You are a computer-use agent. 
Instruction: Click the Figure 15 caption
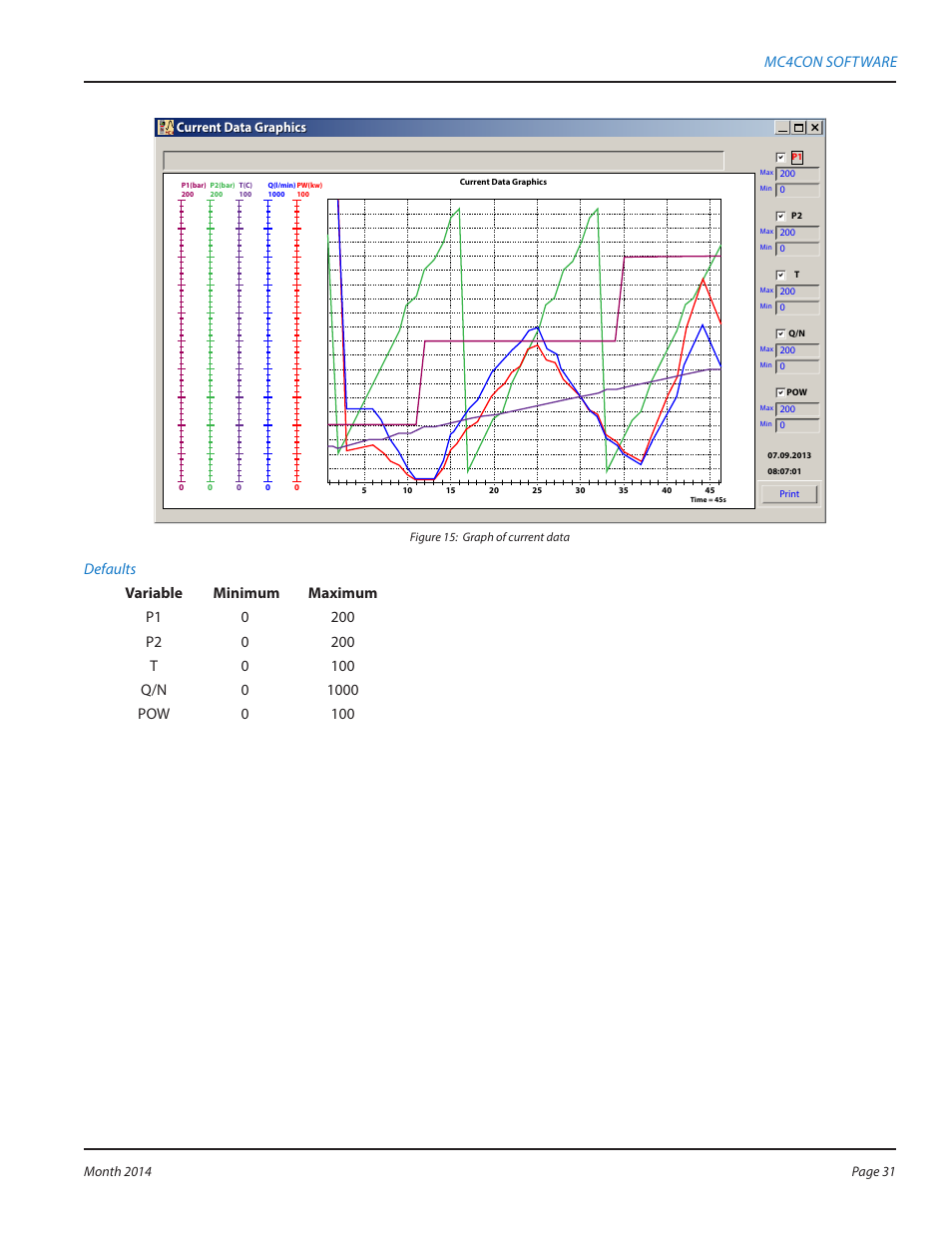pyautogui.click(x=490, y=537)
